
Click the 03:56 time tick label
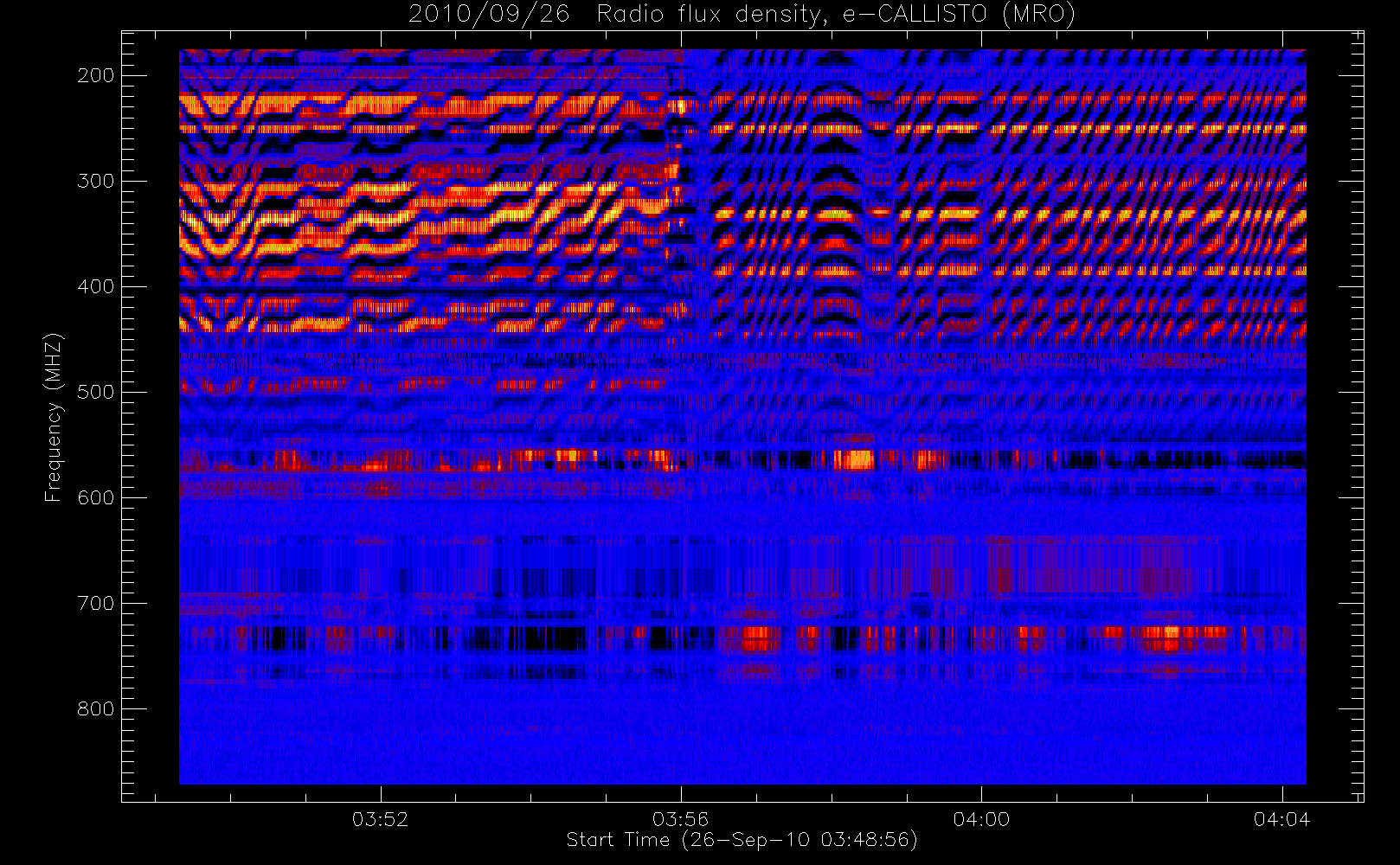coord(681,818)
